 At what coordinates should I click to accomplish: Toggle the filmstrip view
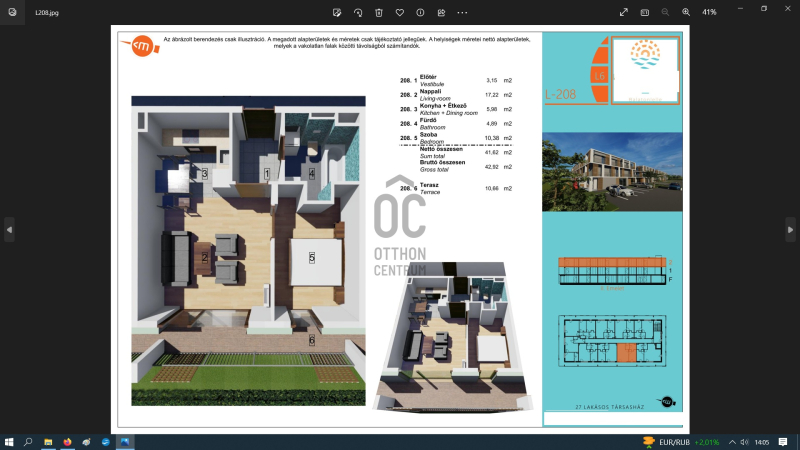[644, 12]
